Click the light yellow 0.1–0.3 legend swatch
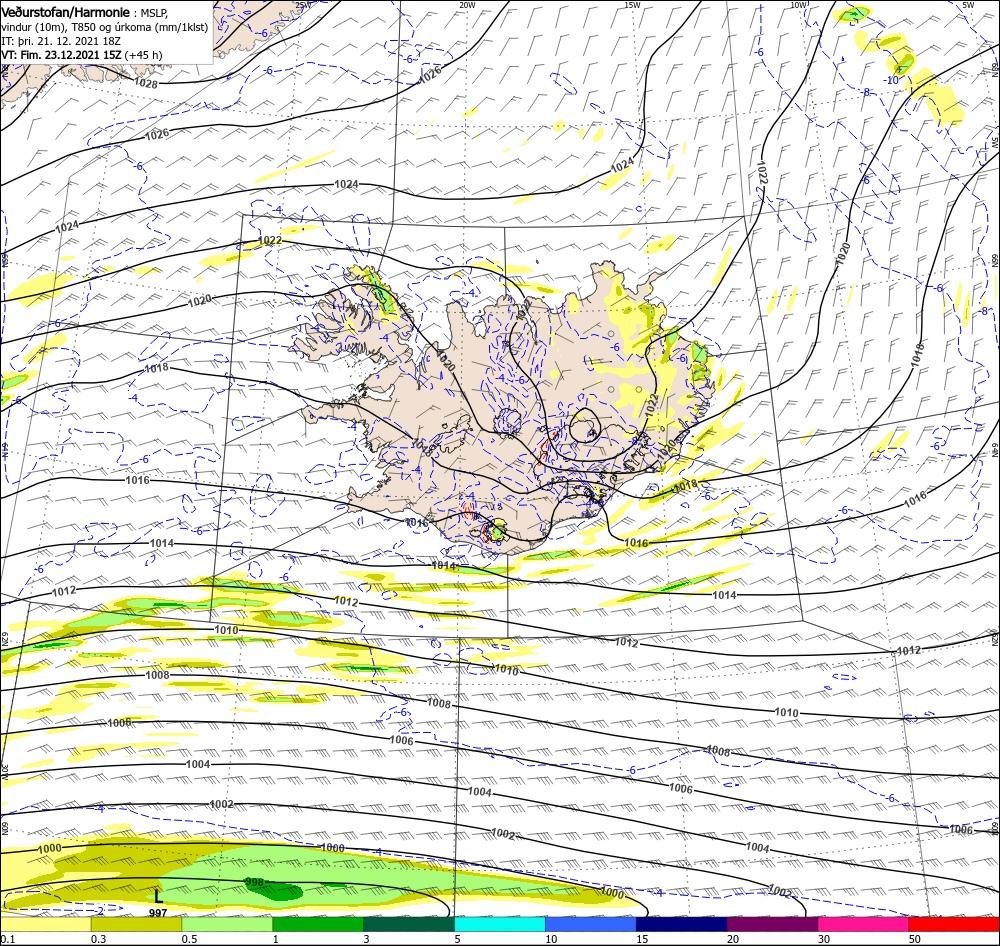The height and width of the screenshot is (946, 1000). [45, 924]
